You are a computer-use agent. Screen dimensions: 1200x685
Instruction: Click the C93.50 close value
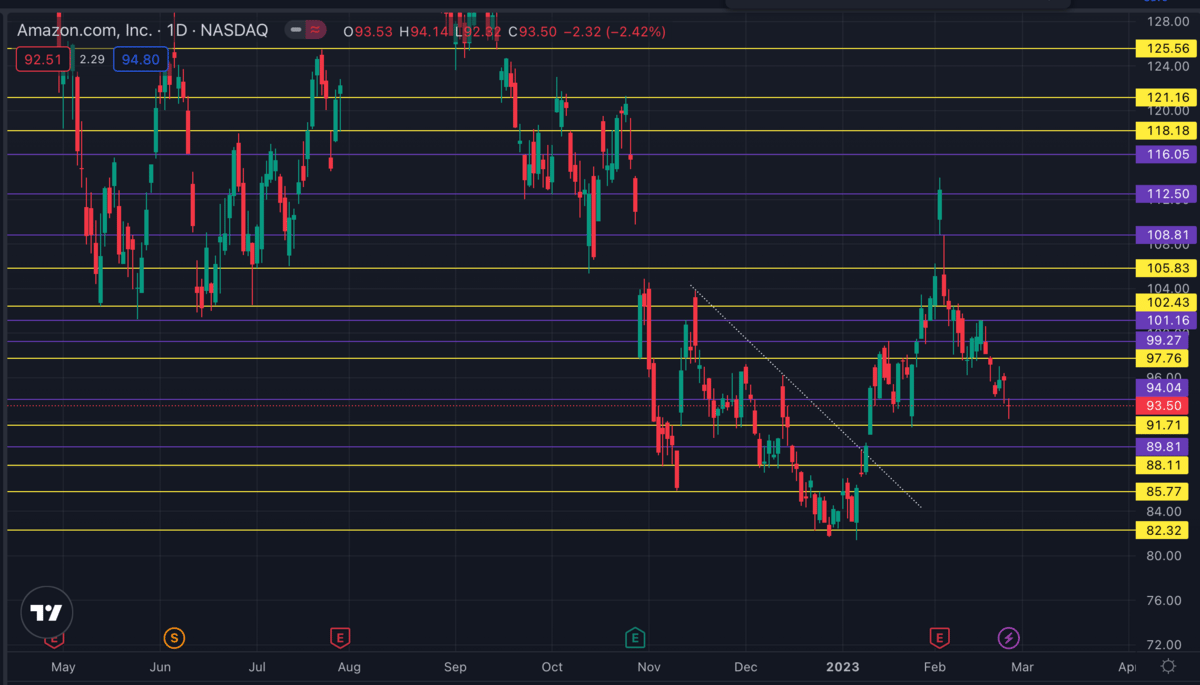pyautogui.click(x=532, y=31)
